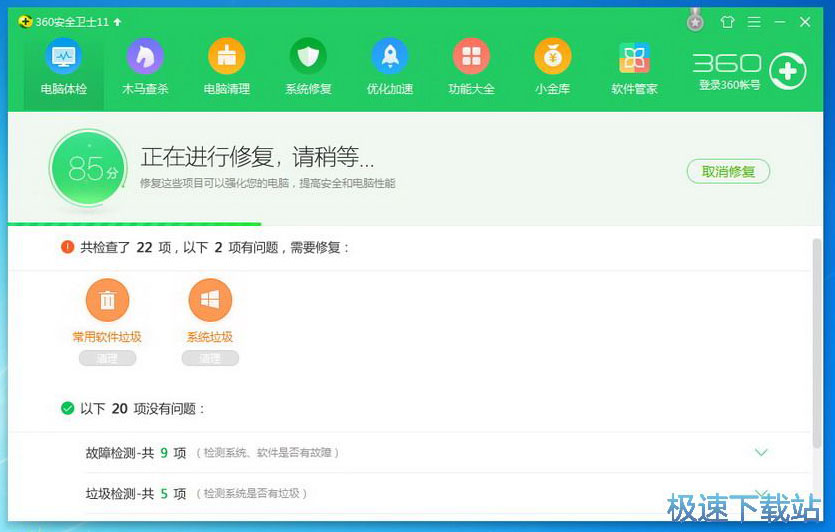Cancel repair with 取消修复 button

tap(728, 171)
